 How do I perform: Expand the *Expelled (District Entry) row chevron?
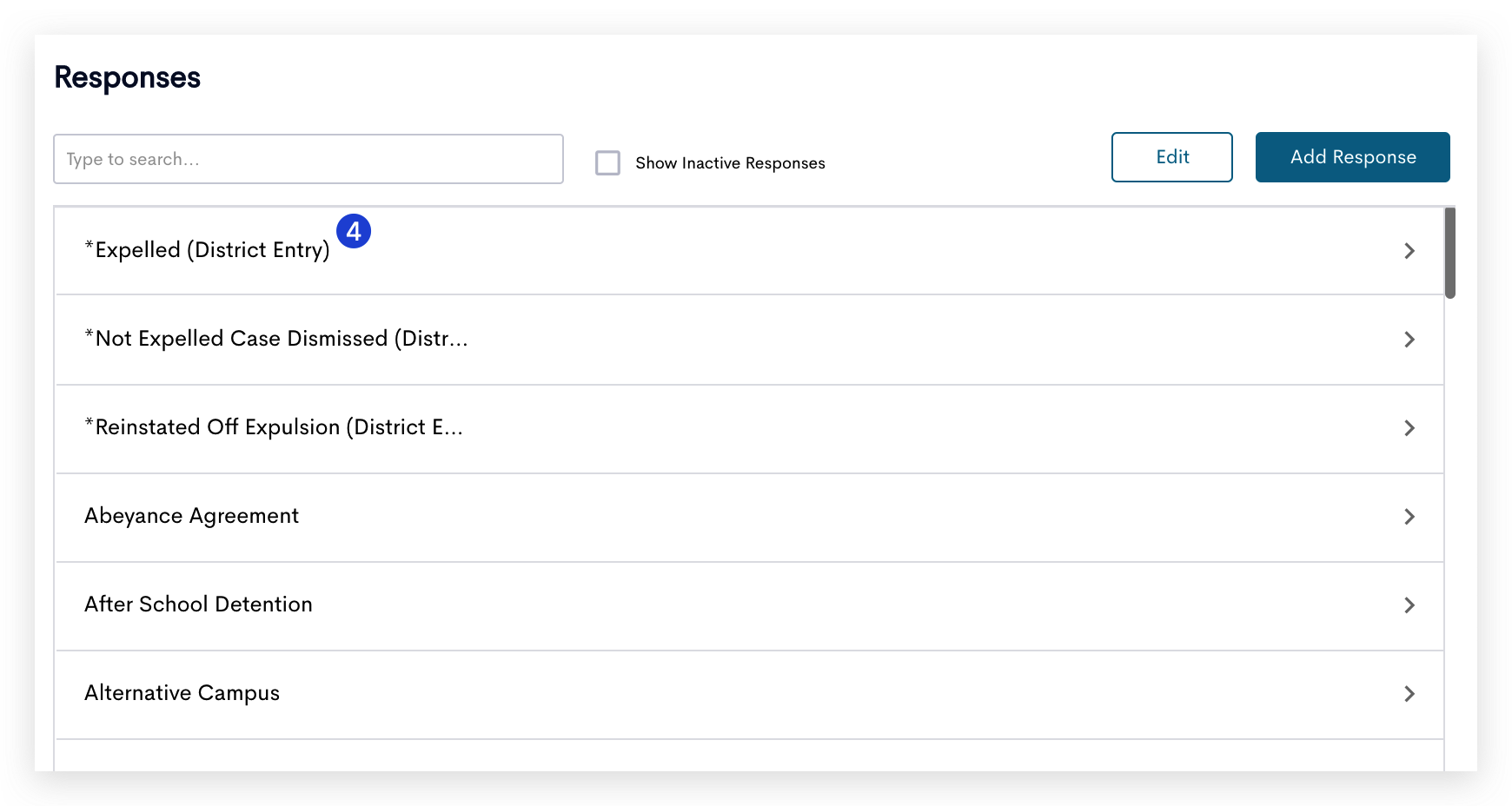coord(1409,251)
